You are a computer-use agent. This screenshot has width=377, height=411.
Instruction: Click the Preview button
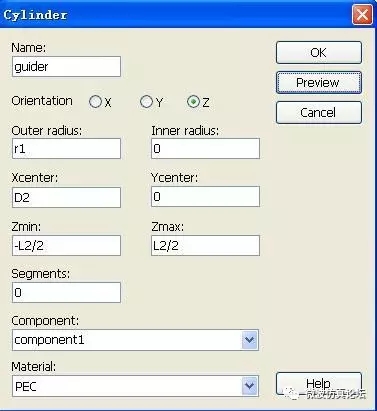[x=319, y=82]
